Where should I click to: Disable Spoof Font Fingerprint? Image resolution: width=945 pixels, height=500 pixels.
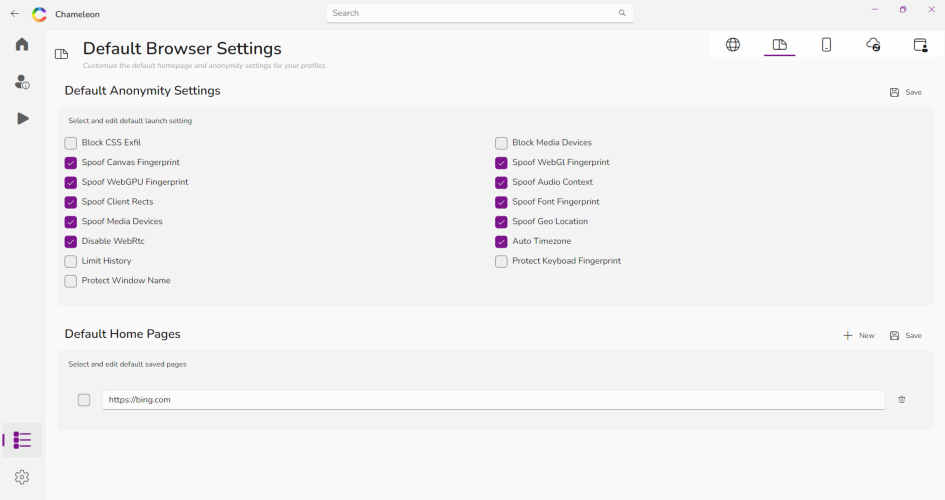(x=501, y=202)
